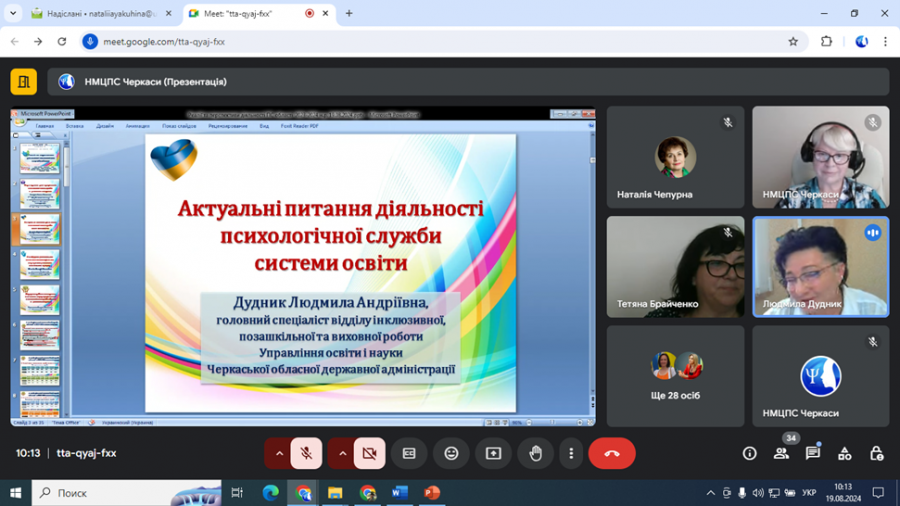This screenshot has height=506, width=900.
Task: Open File Explorer from the taskbar
Action: click(335, 493)
